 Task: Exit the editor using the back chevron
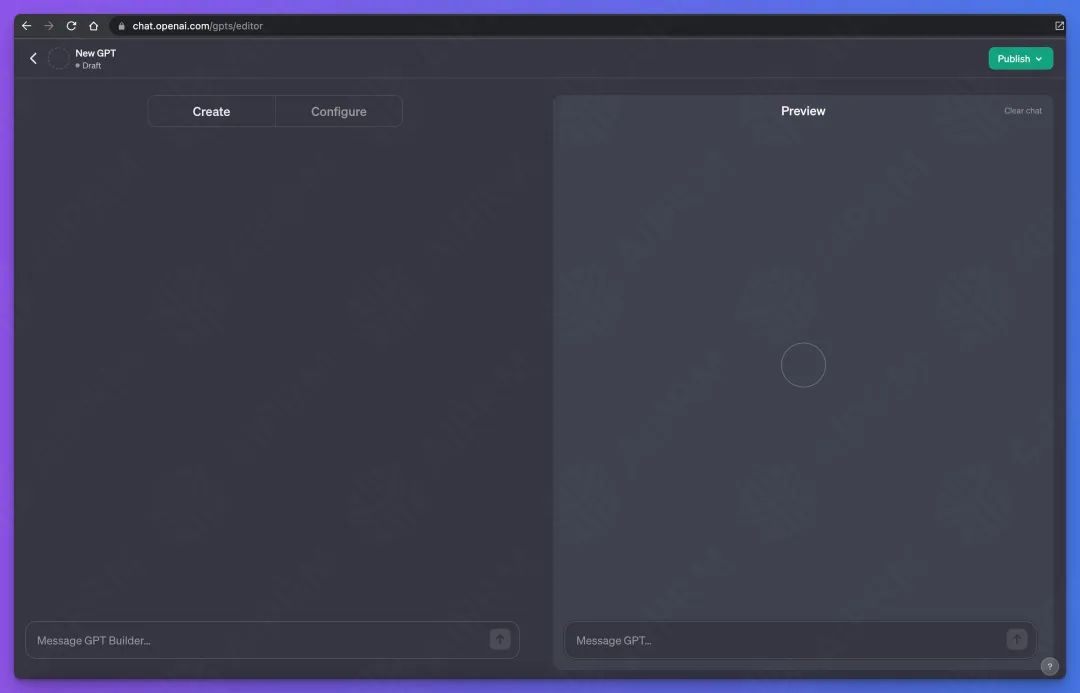point(33,59)
